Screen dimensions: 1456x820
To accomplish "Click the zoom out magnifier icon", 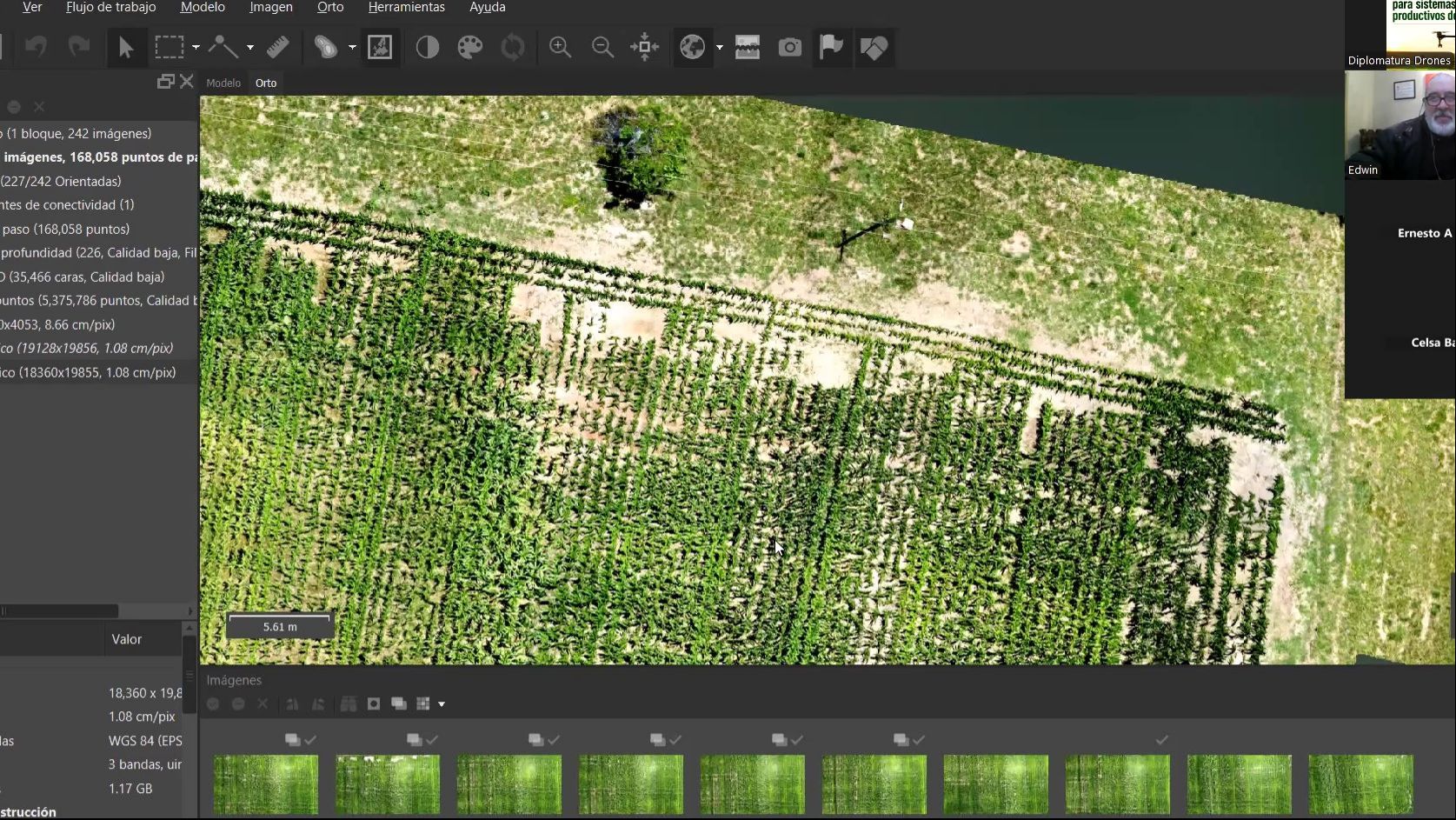I will click(x=602, y=47).
